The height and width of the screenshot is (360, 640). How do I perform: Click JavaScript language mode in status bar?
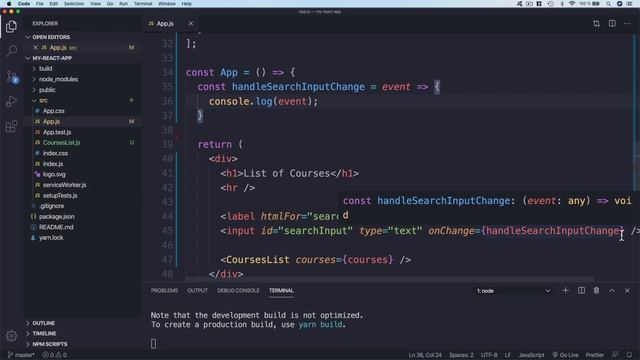coord(531,355)
